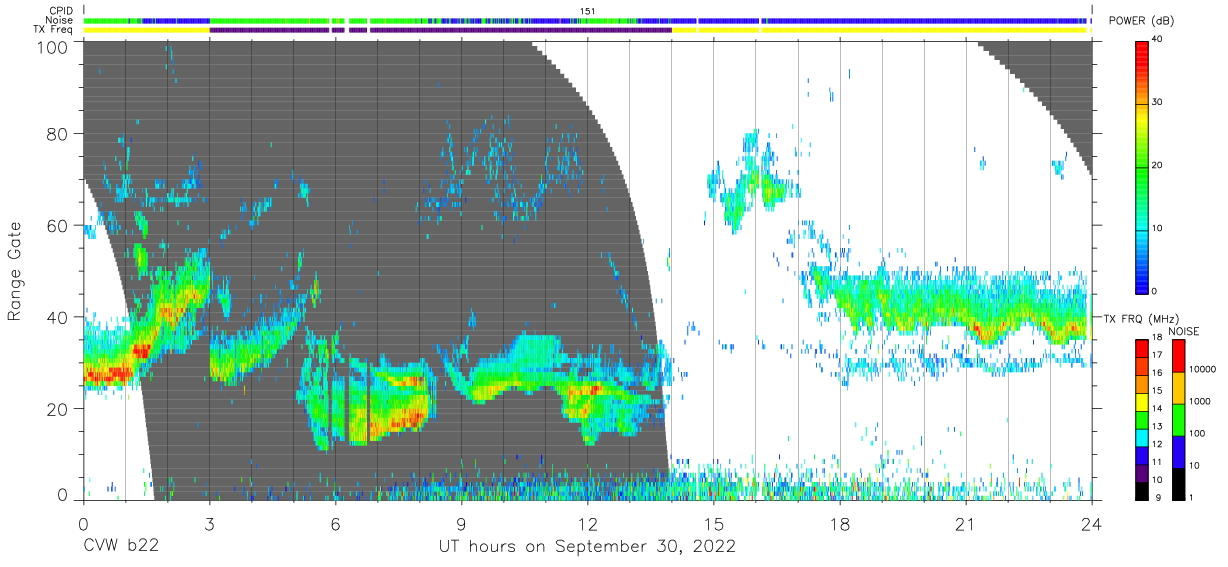Click x-axis tick label '6'
1228x567 pixels.
[335, 522]
